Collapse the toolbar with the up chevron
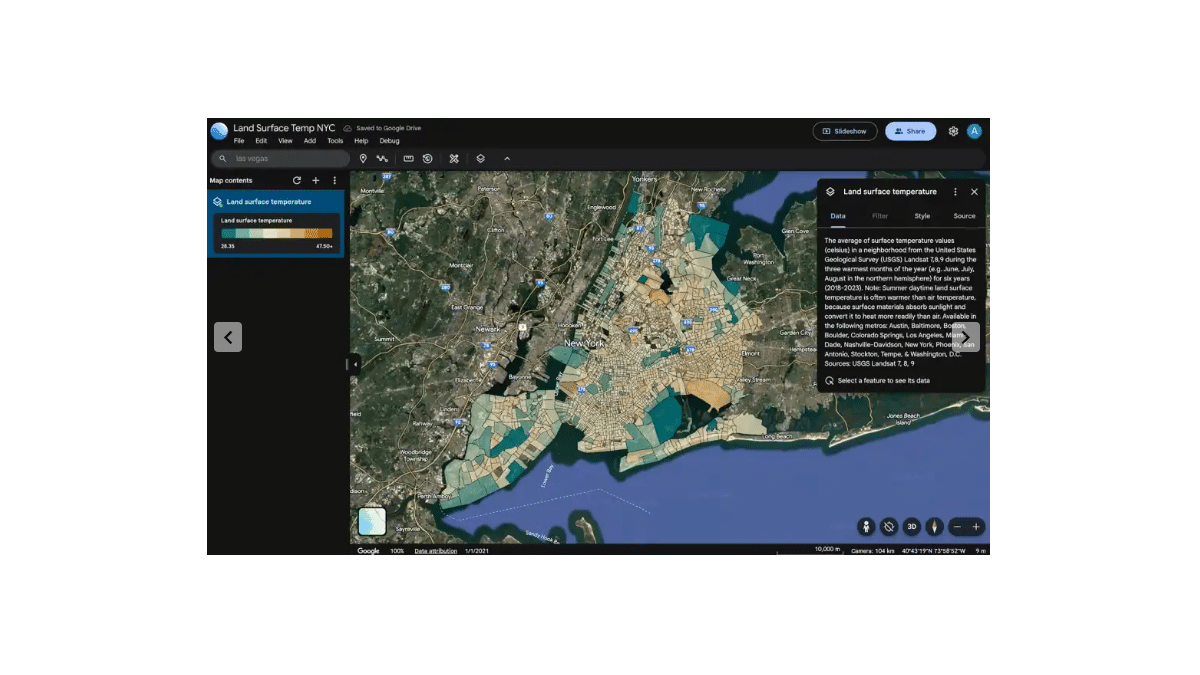Screen dimensions: 1200x675 [x=507, y=158]
